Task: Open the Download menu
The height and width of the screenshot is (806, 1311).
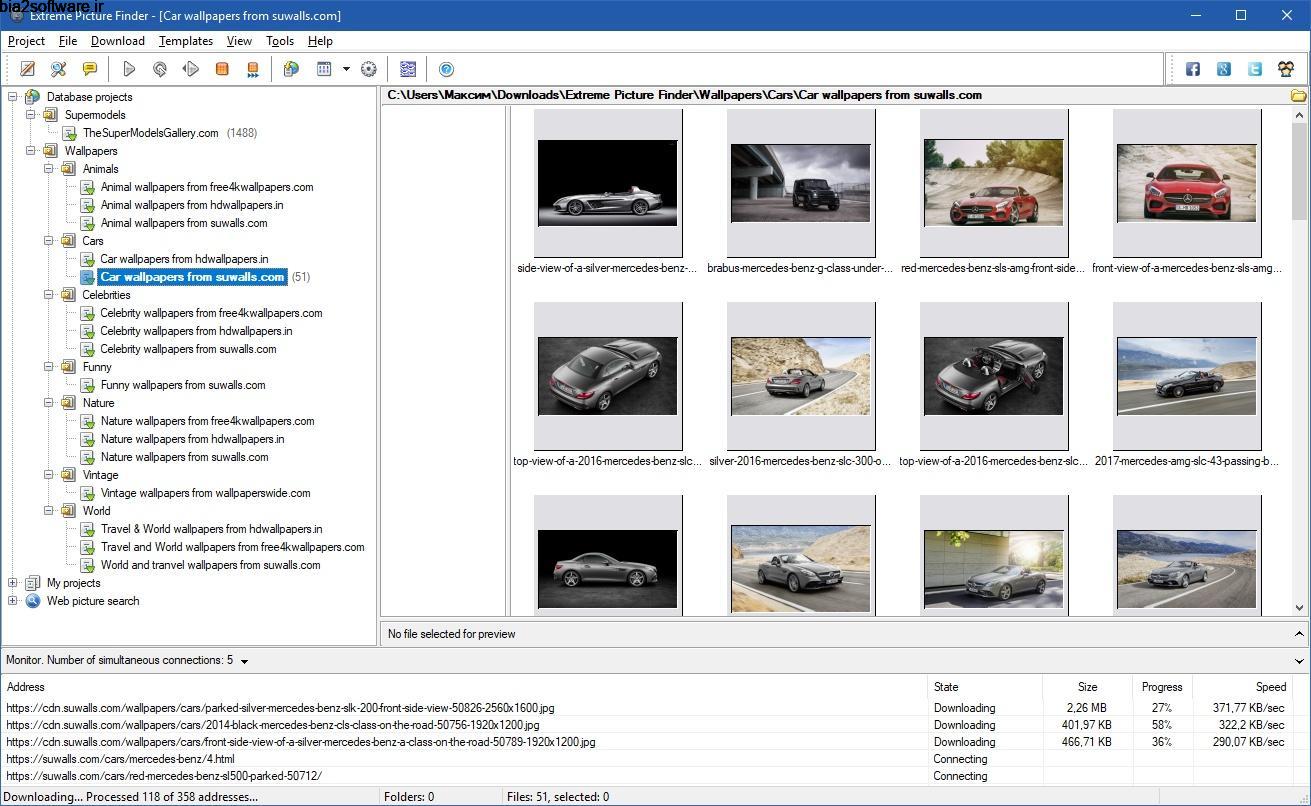Action: tap(117, 41)
